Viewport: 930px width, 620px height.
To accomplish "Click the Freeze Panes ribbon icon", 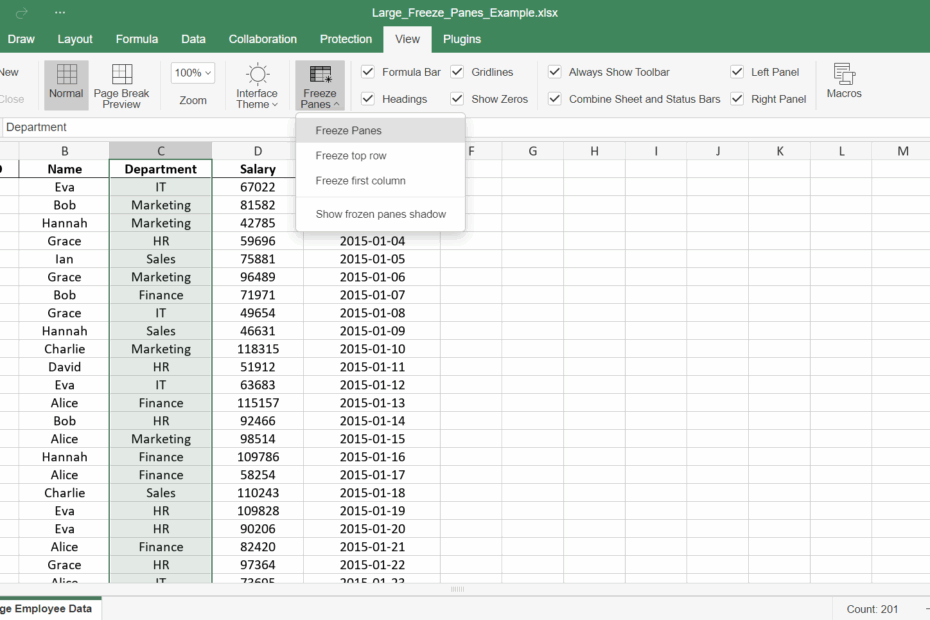I will point(320,75).
